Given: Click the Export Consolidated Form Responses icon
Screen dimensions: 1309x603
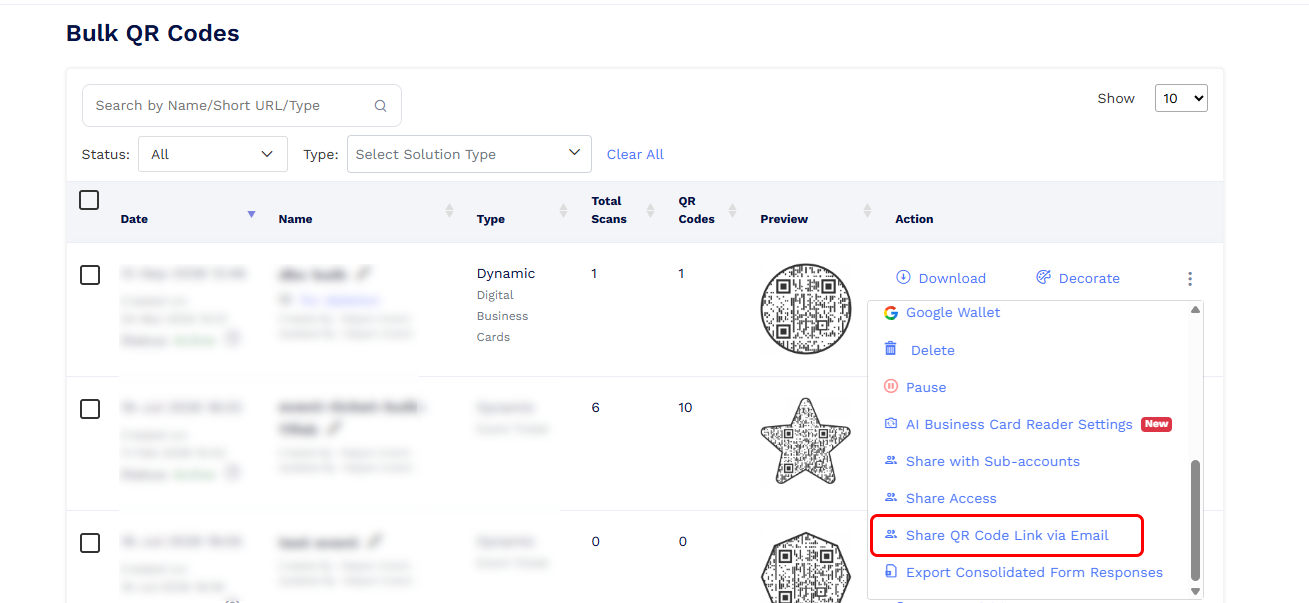Looking at the screenshot, I should click(891, 572).
